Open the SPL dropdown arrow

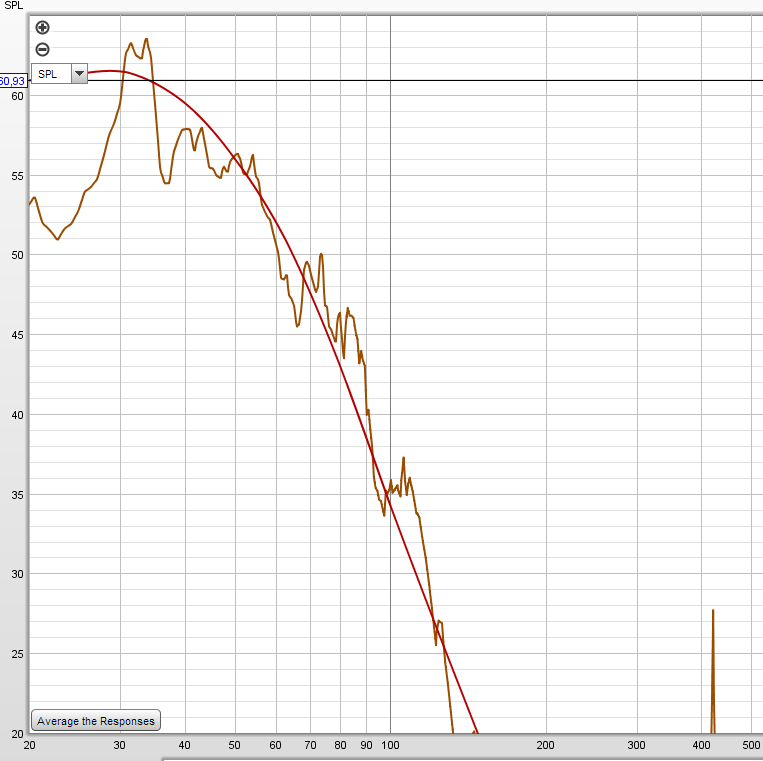tap(79, 74)
